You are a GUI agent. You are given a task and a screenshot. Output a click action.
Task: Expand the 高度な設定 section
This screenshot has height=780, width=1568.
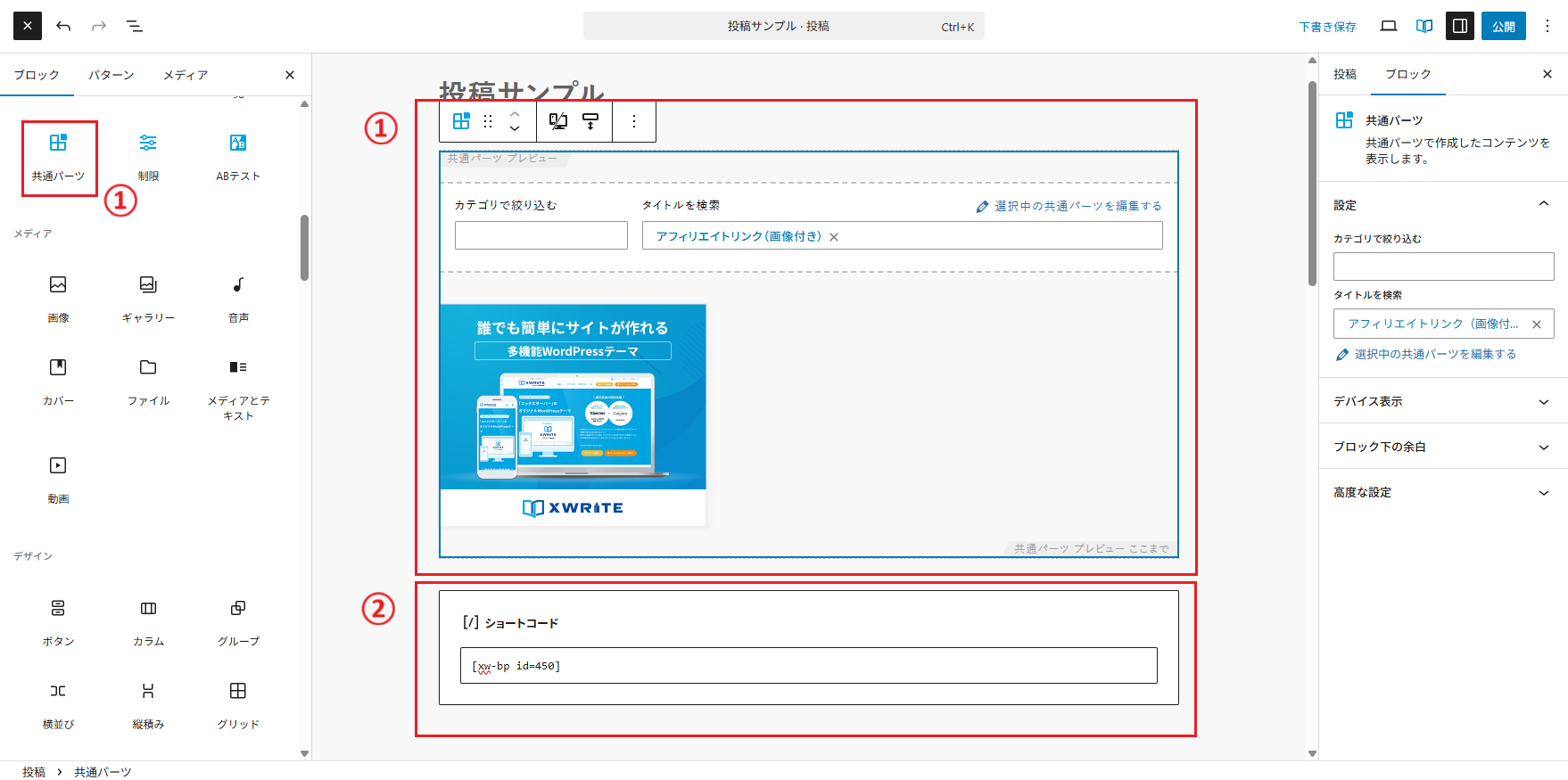[1443, 492]
